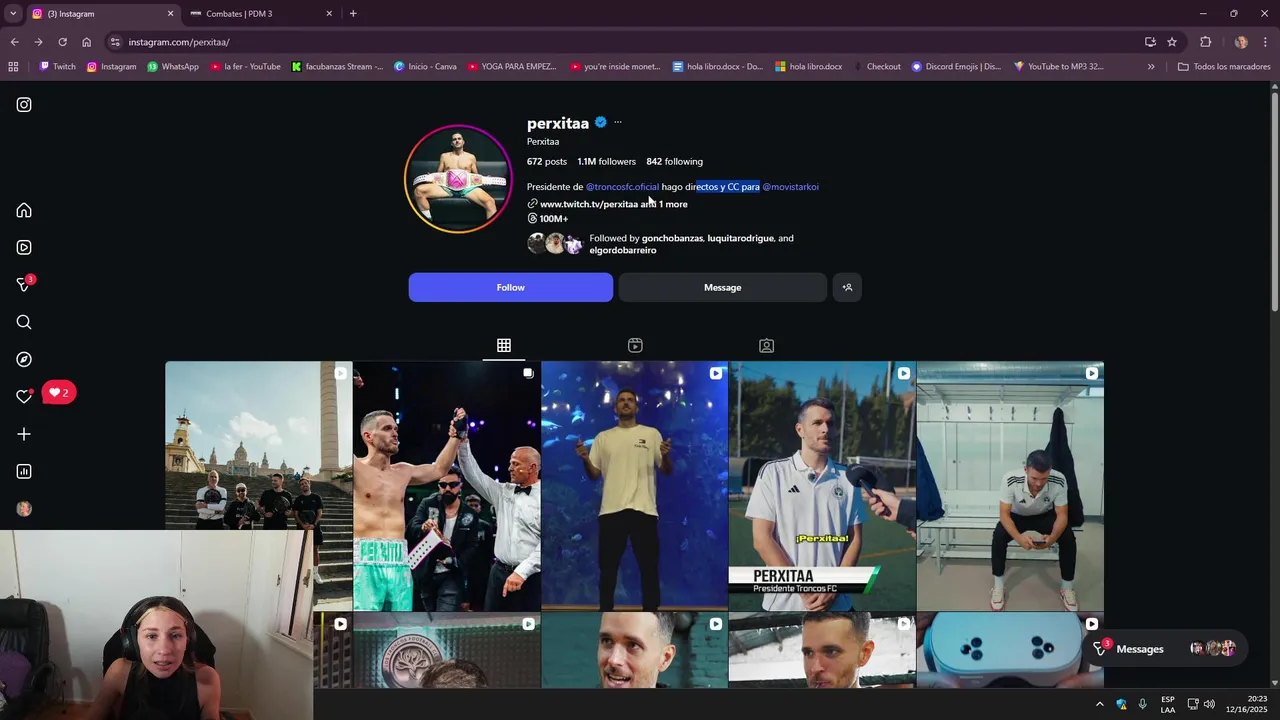Image resolution: width=1280 pixels, height=720 pixels.
Task: Open the Apps grid in bookmarks bar
Action: click(13, 67)
